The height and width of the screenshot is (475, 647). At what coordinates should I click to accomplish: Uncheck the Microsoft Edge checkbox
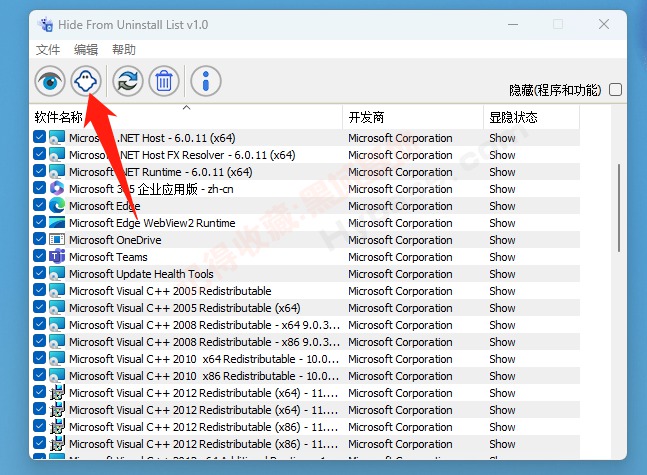[x=39, y=205]
